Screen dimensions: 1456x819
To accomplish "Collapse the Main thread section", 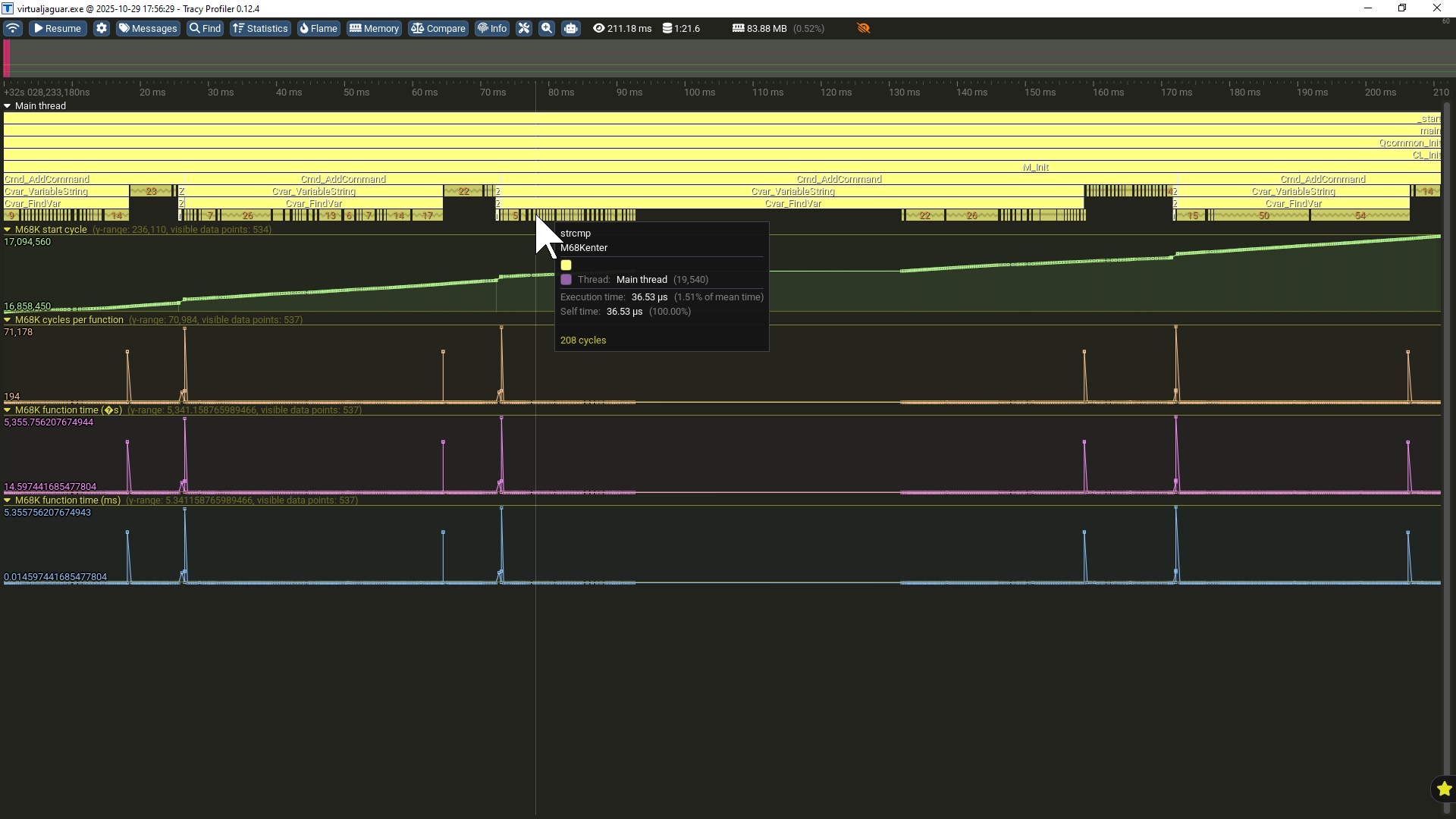I will click(8, 106).
